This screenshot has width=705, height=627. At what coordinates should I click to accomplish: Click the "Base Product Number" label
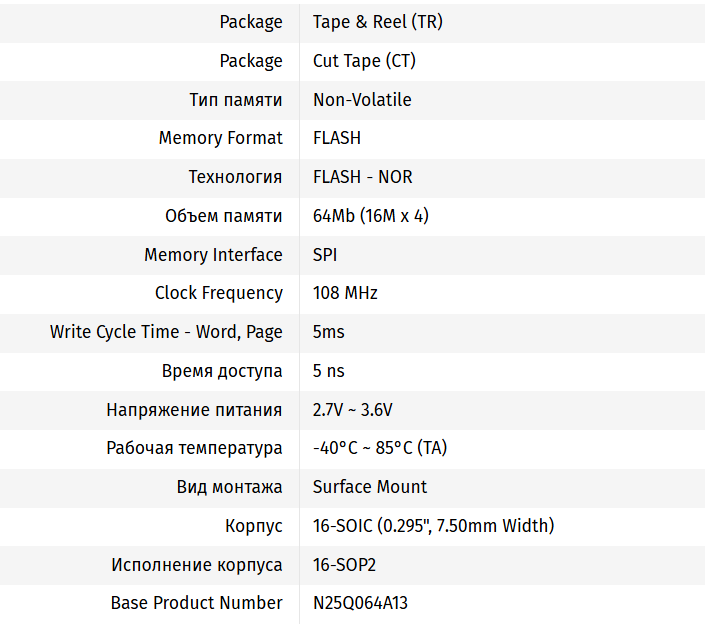click(196, 603)
